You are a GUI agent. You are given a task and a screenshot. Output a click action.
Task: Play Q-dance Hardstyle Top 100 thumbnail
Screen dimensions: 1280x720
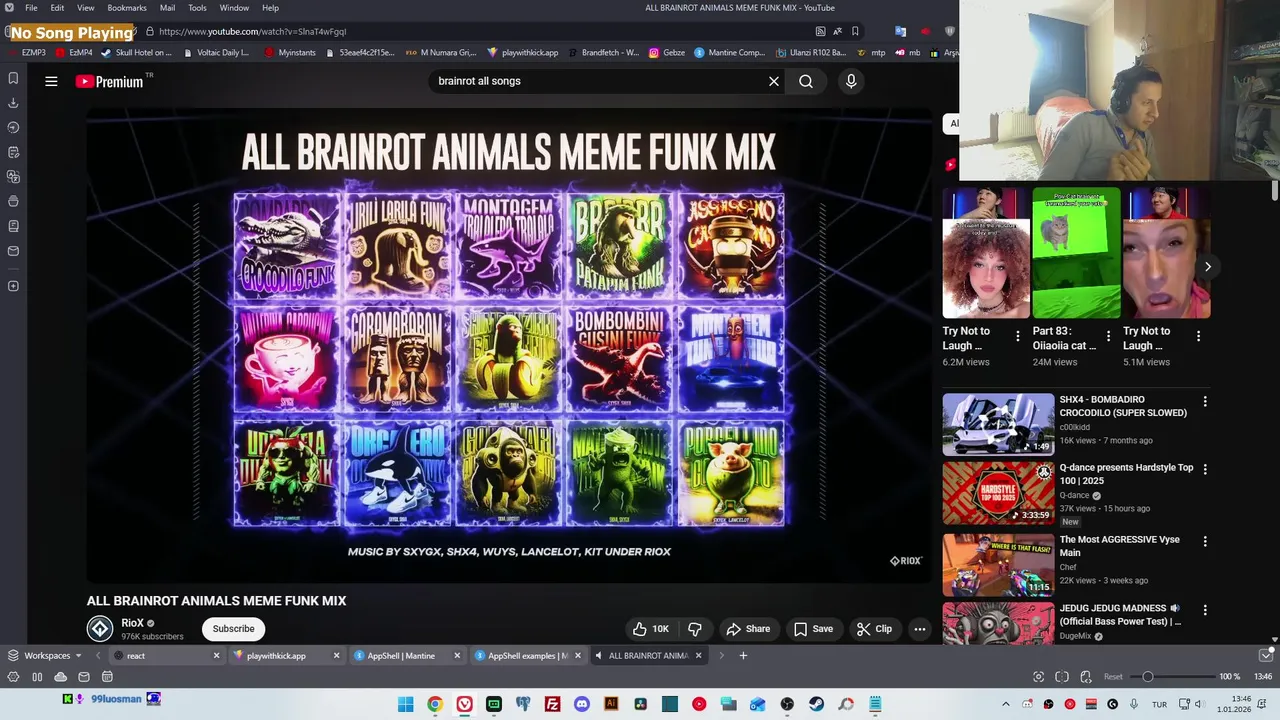click(x=998, y=493)
